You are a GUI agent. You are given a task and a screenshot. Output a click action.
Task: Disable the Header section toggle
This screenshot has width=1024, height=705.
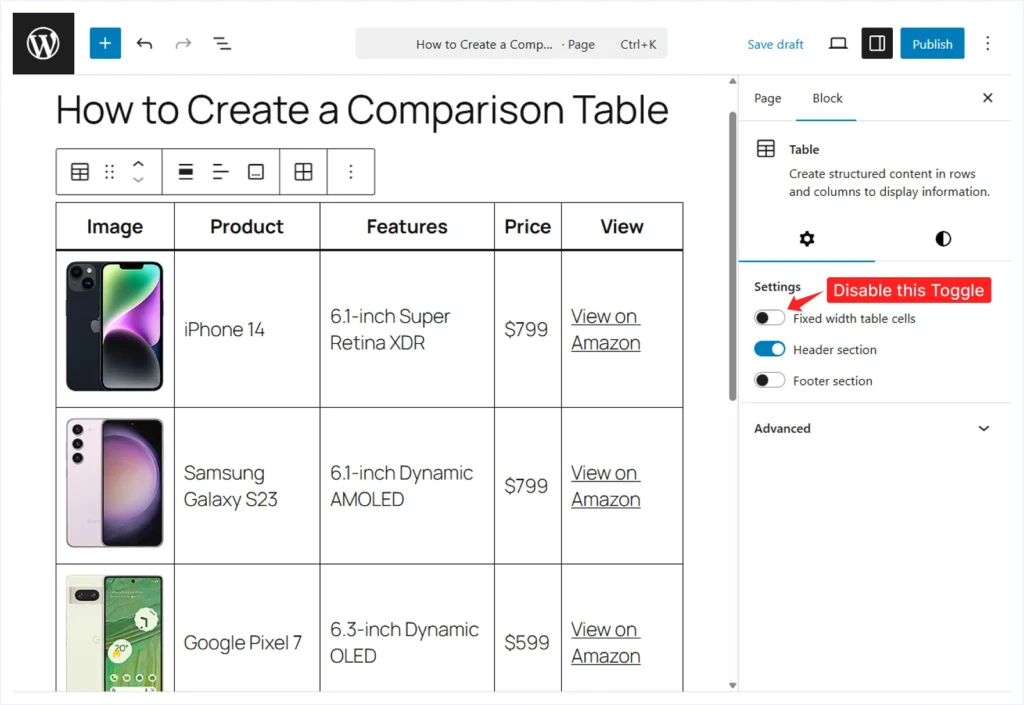pyautogui.click(x=769, y=349)
